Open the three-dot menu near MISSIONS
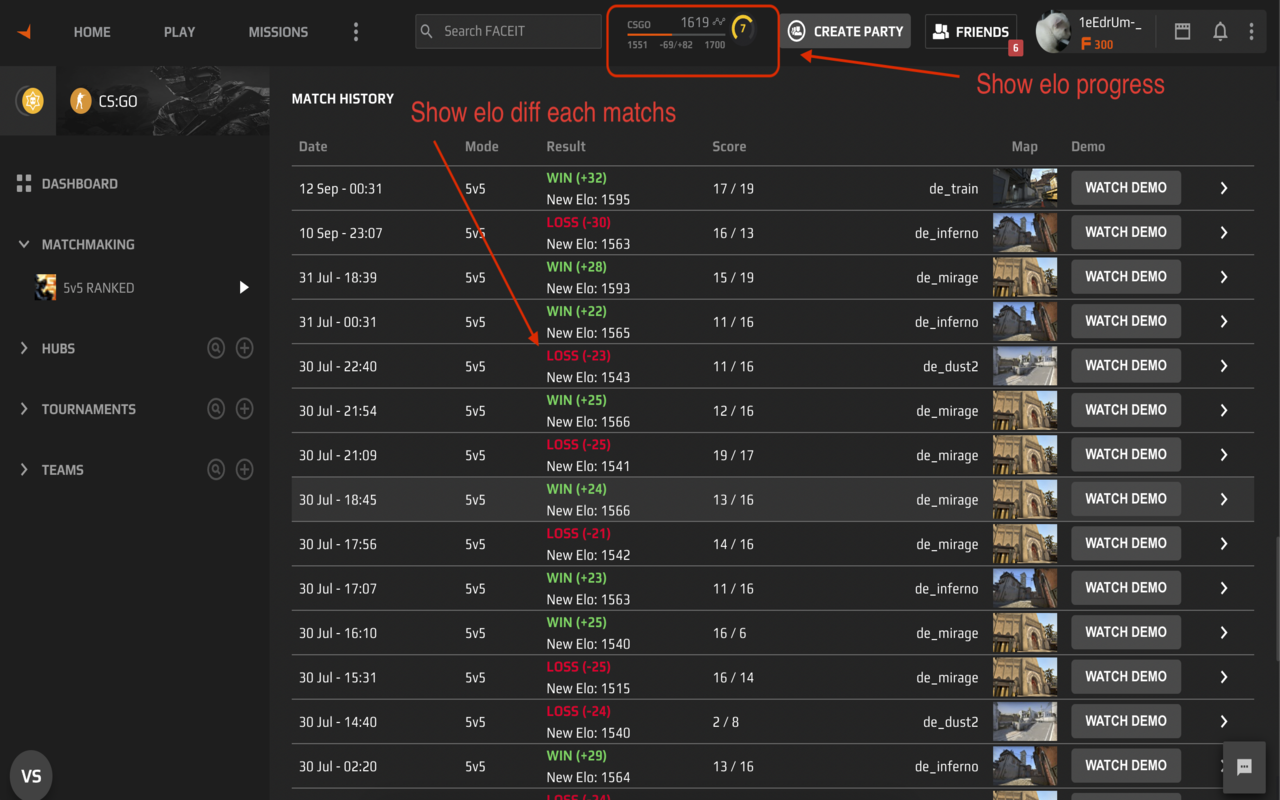The image size is (1280, 800). [x=356, y=31]
